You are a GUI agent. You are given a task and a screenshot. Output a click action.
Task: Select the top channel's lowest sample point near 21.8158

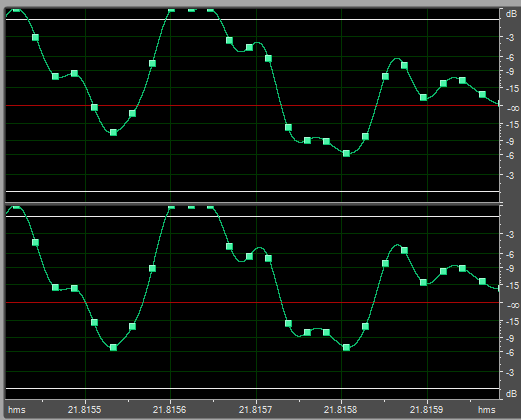tap(346, 153)
